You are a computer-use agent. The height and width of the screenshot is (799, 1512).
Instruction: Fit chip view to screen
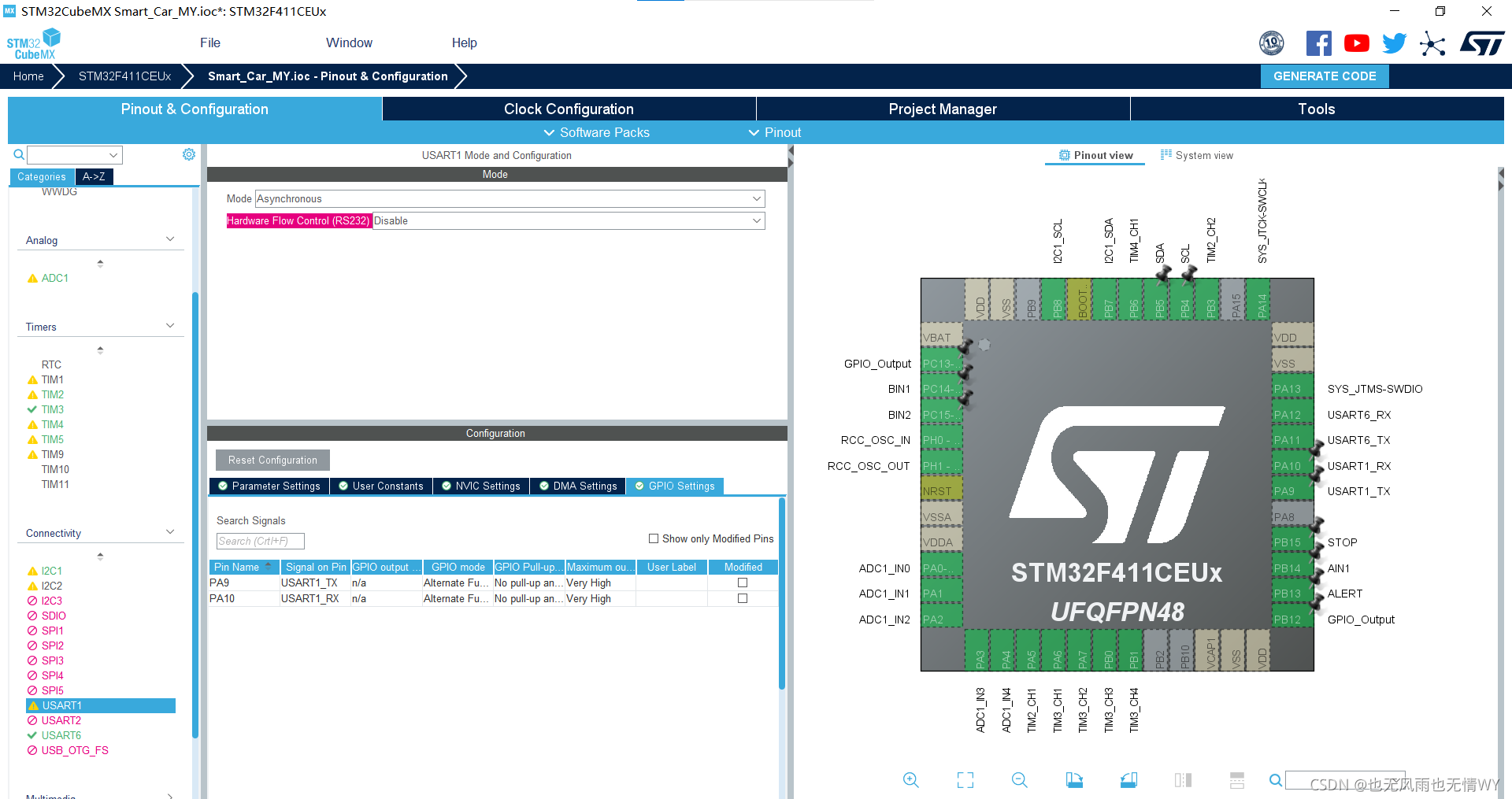point(965,779)
